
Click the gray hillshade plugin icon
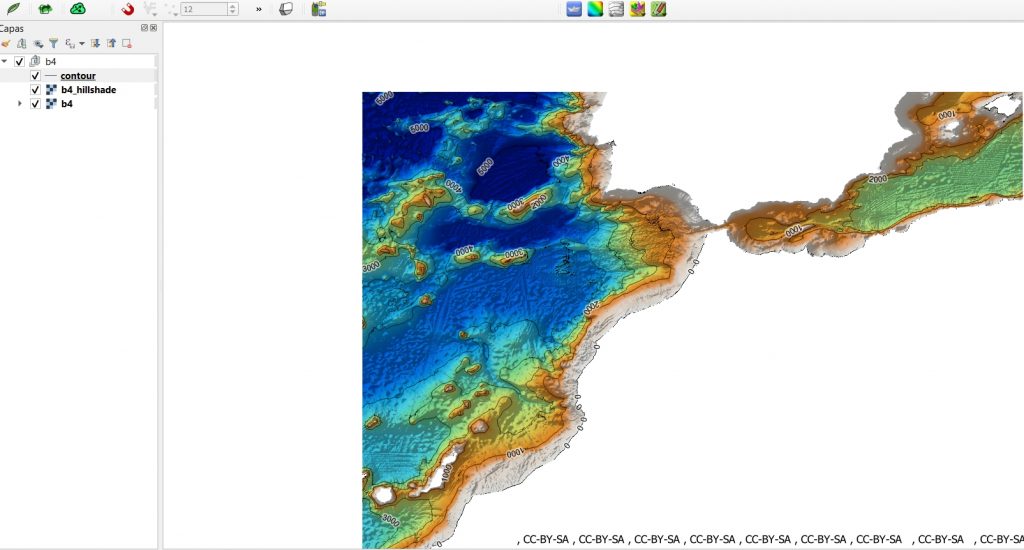[x=616, y=9]
